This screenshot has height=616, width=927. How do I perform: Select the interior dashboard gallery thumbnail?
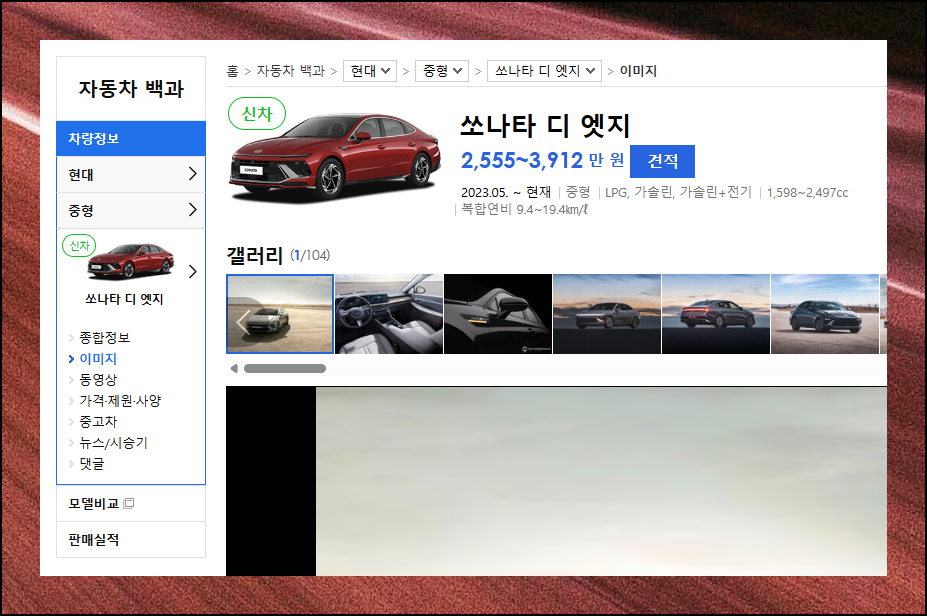pos(389,314)
